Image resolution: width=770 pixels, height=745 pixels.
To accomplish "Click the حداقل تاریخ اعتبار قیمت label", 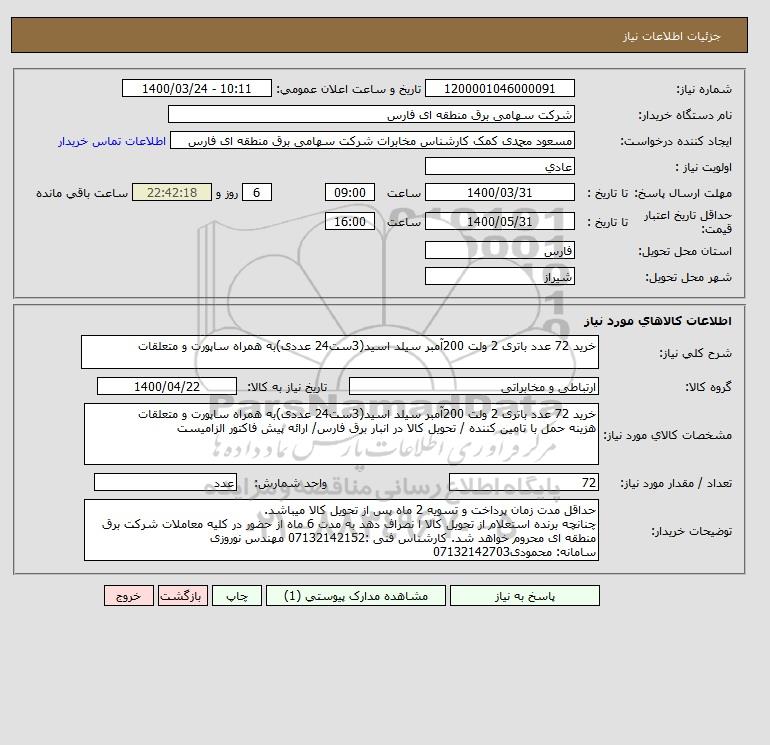I will pyautogui.click(x=688, y=222).
